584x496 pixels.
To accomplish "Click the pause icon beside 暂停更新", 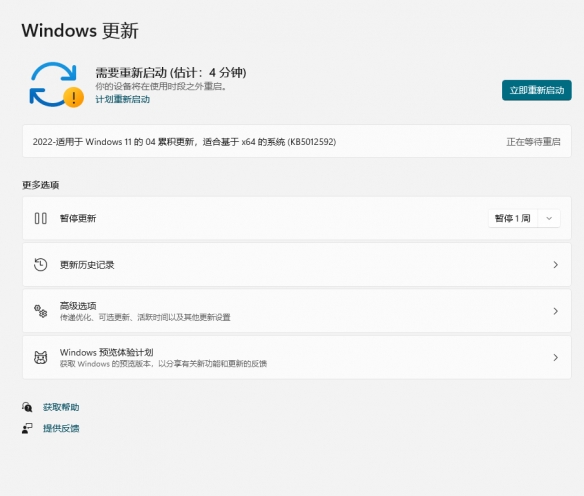I will click(41, 218).
